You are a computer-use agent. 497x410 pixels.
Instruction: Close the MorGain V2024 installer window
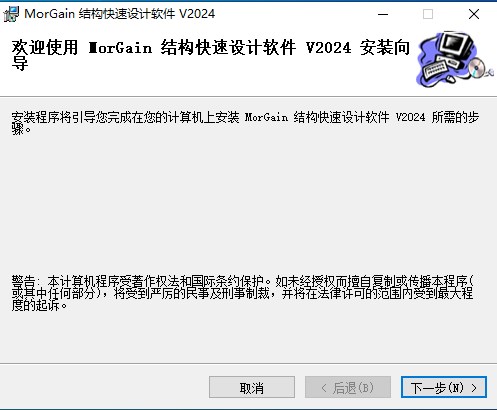coord(474,14)
